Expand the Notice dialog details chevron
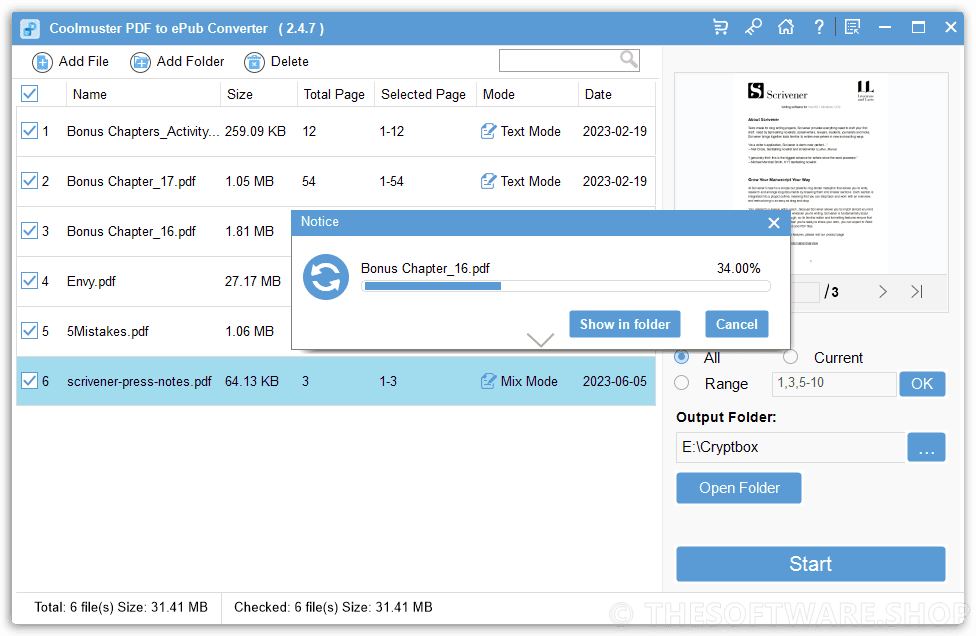 click(540, 339)
